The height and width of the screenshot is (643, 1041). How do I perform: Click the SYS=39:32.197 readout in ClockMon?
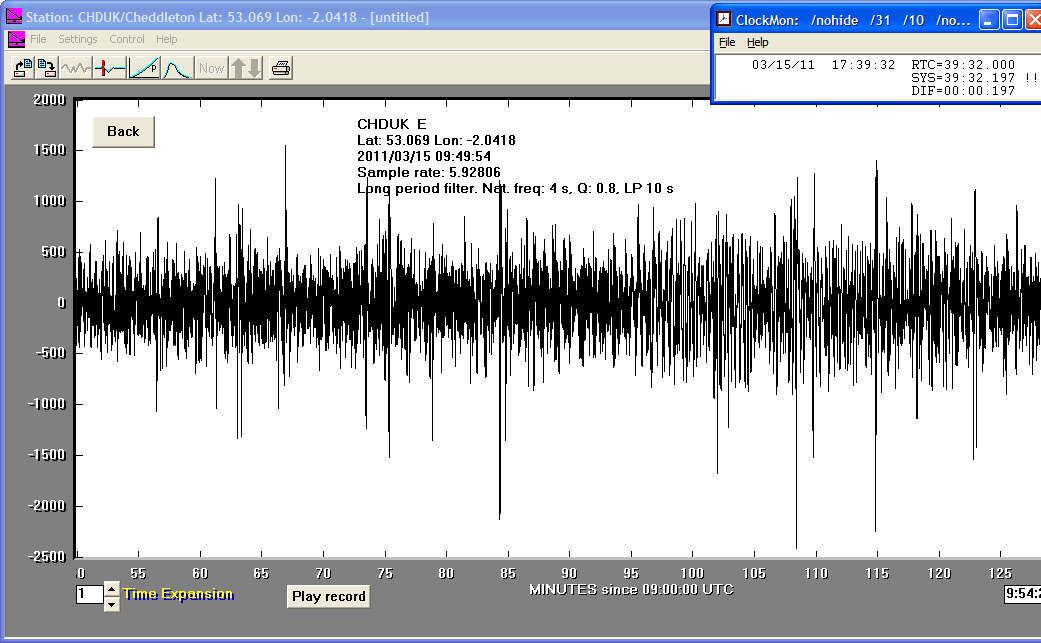(x=963, y=78)
